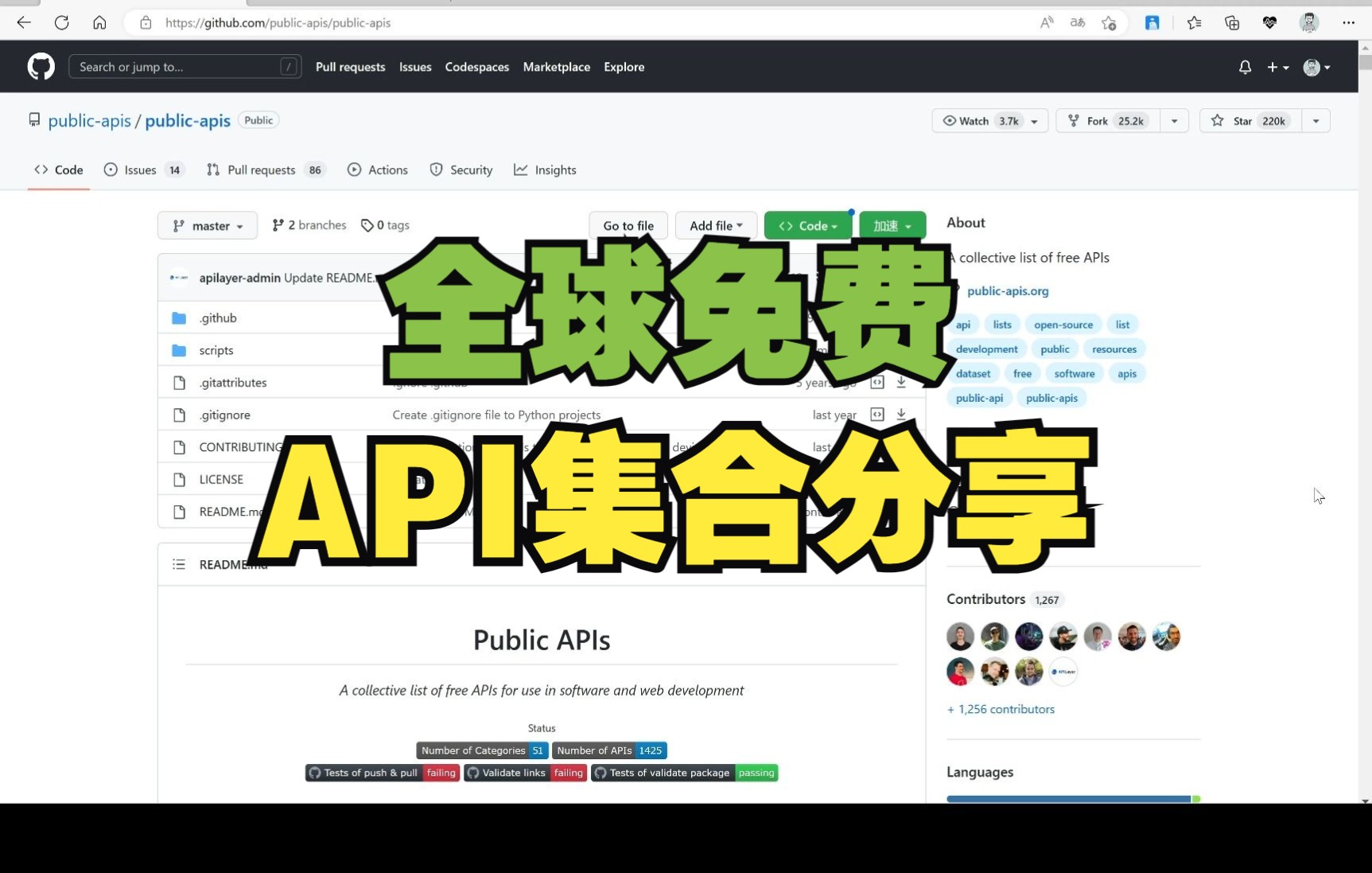The width and height of the screenshot is (1372, 873).
Task: Click Issues in the top navigation
Action: [x=415, y=67]
